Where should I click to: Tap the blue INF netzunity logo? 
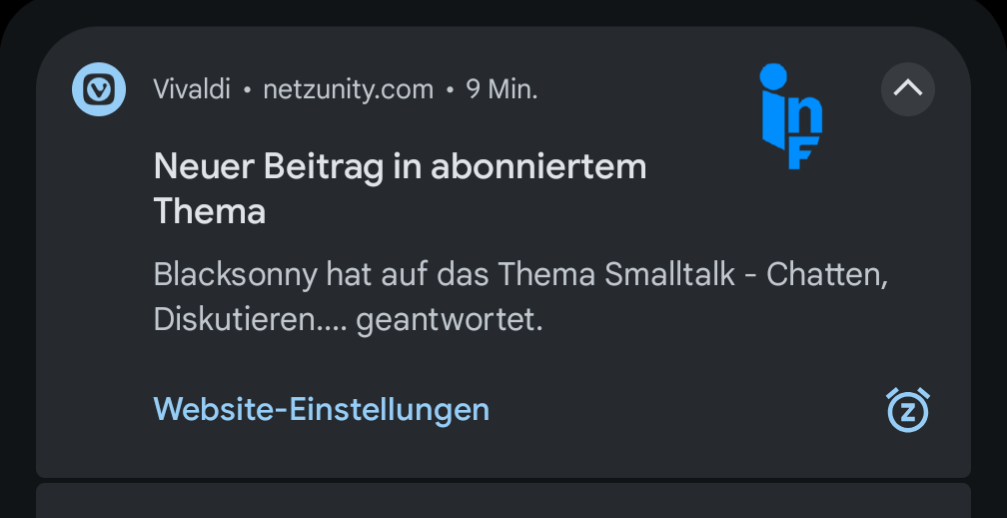pyautogui.click(x=790, y=115)
